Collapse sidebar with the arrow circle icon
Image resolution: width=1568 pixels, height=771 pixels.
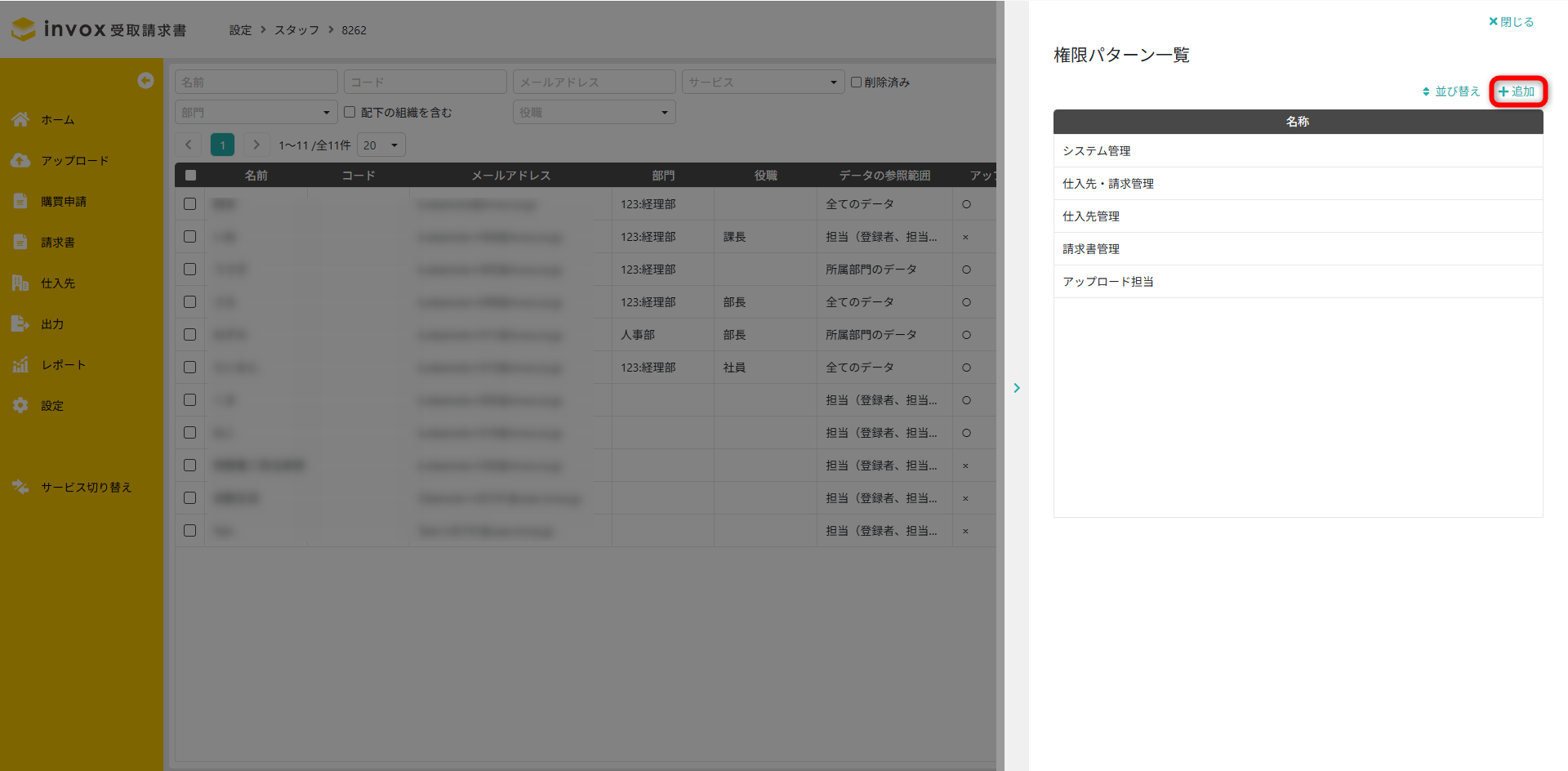(x=145, y=80)
